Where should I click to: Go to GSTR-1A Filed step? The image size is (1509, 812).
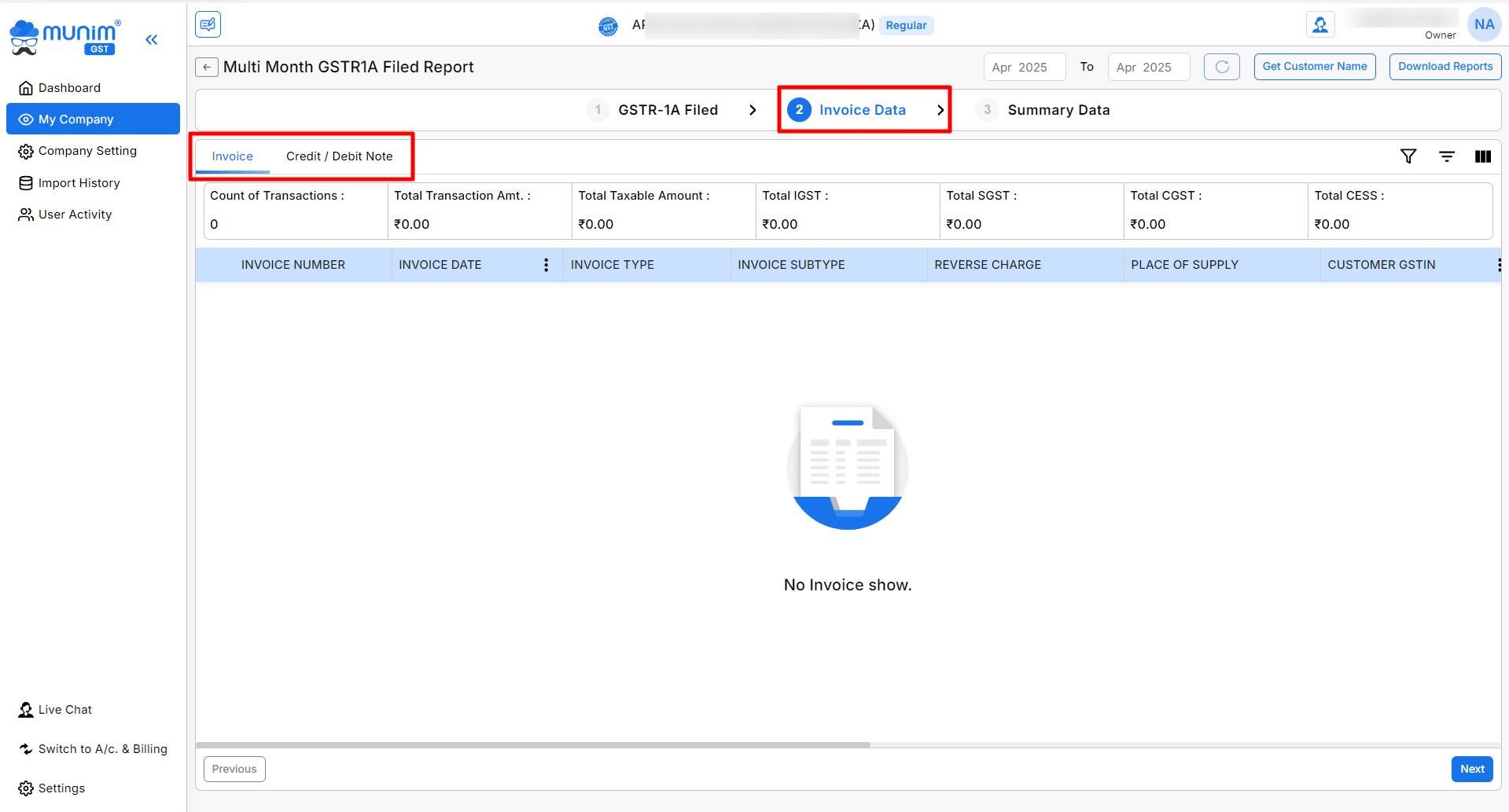[x=667, y=110]
